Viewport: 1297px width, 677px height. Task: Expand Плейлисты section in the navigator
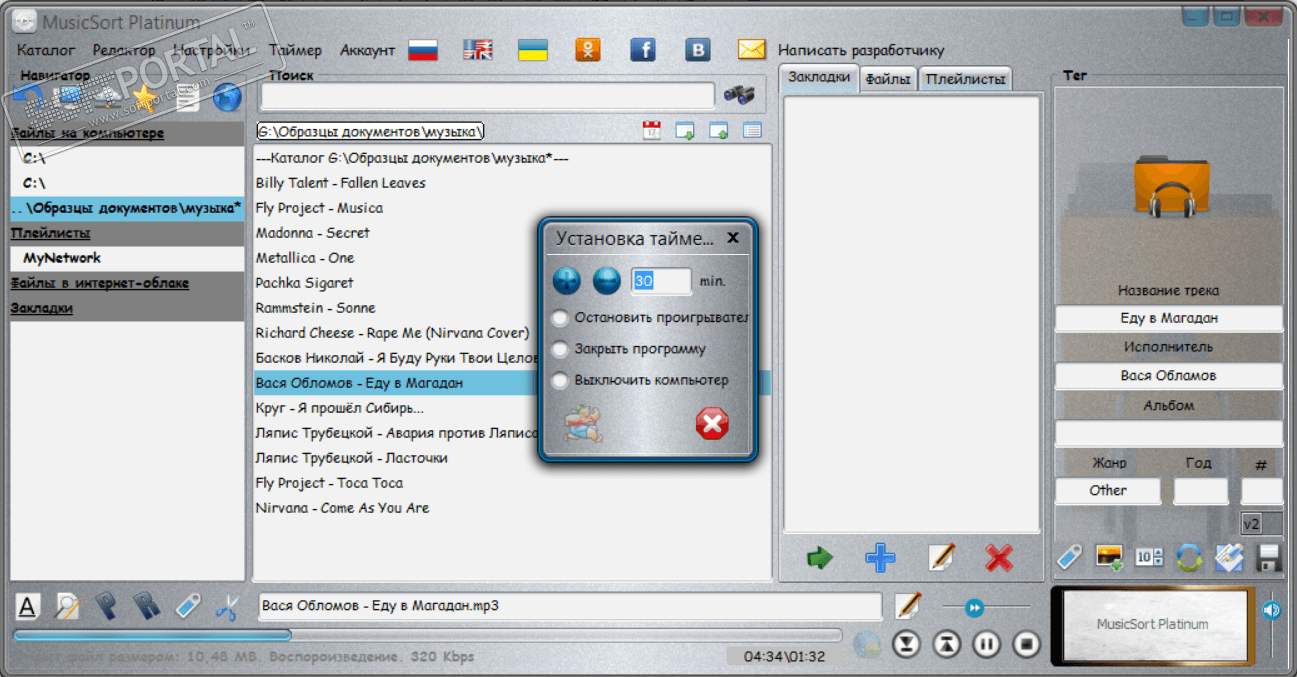pos(50,233)
